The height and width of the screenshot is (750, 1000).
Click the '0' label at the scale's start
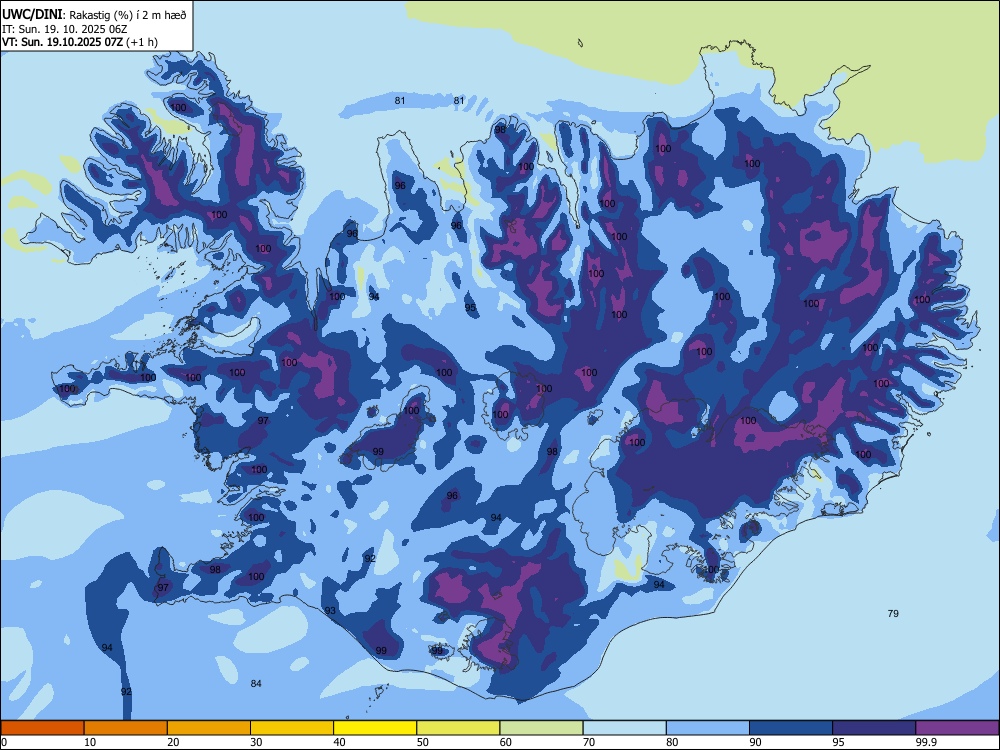click(x=4, y=742)
